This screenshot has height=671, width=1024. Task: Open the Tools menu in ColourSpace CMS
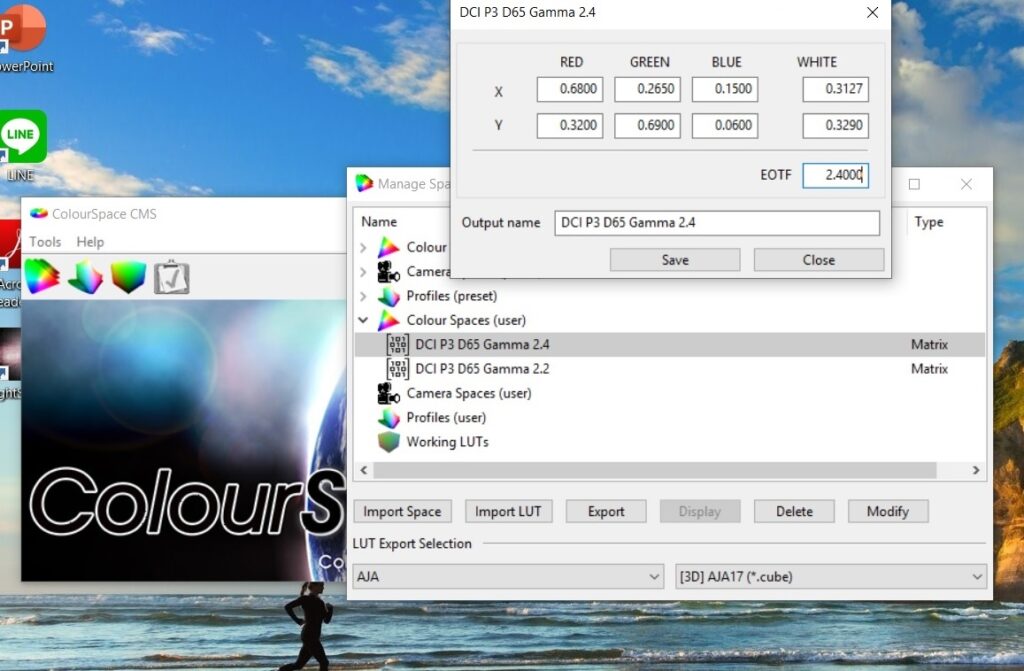coord(45,242)
